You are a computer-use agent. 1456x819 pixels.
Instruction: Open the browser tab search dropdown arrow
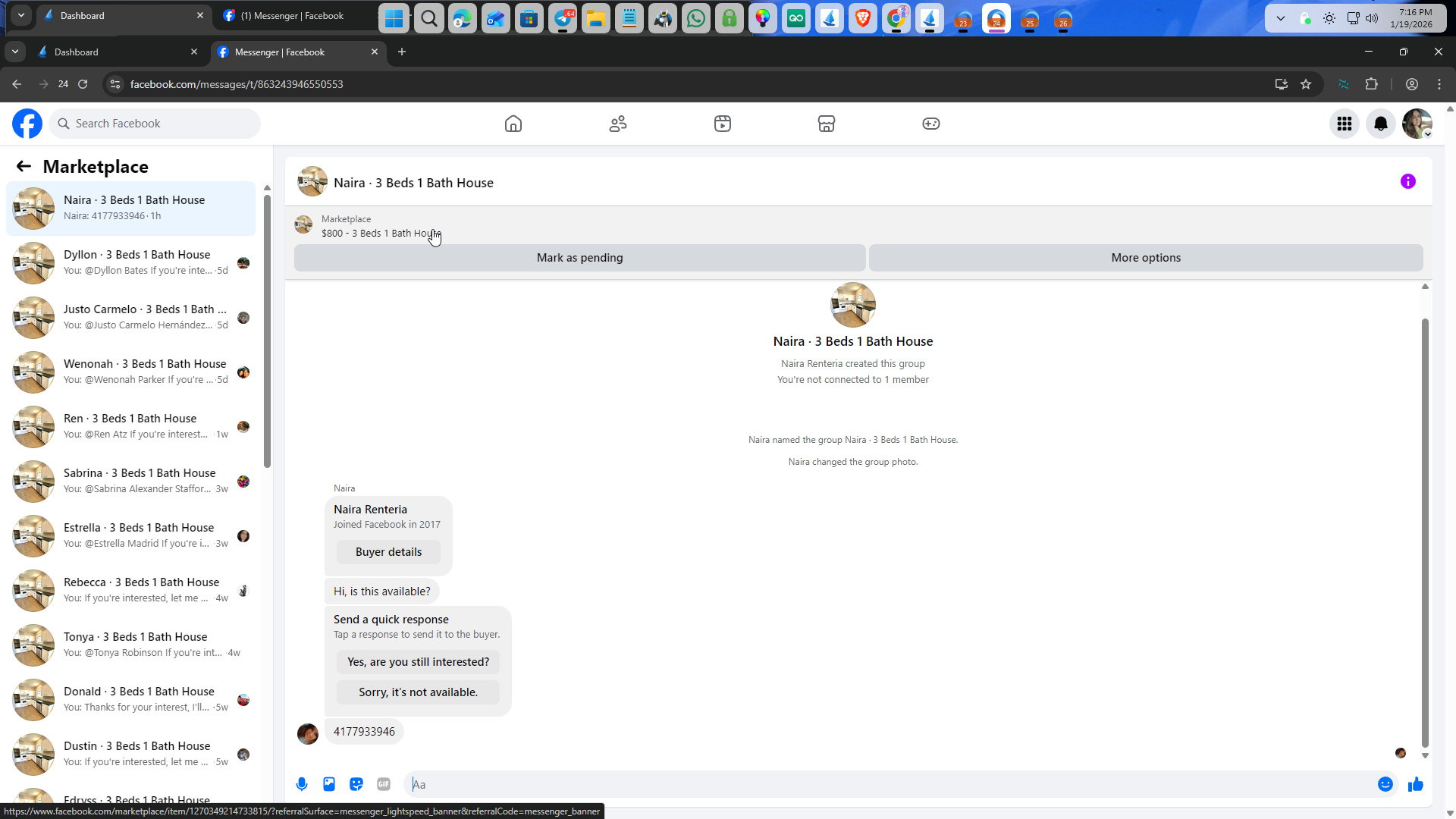tap(15, 52)
